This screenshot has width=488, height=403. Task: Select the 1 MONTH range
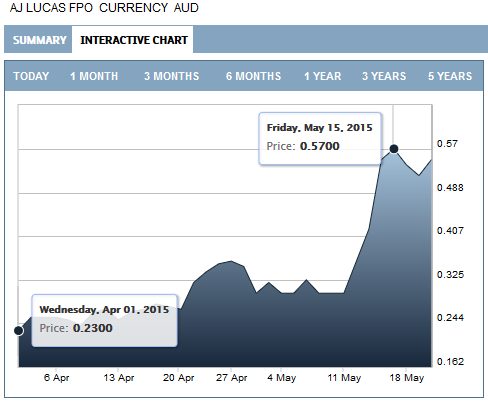[94, 76]
